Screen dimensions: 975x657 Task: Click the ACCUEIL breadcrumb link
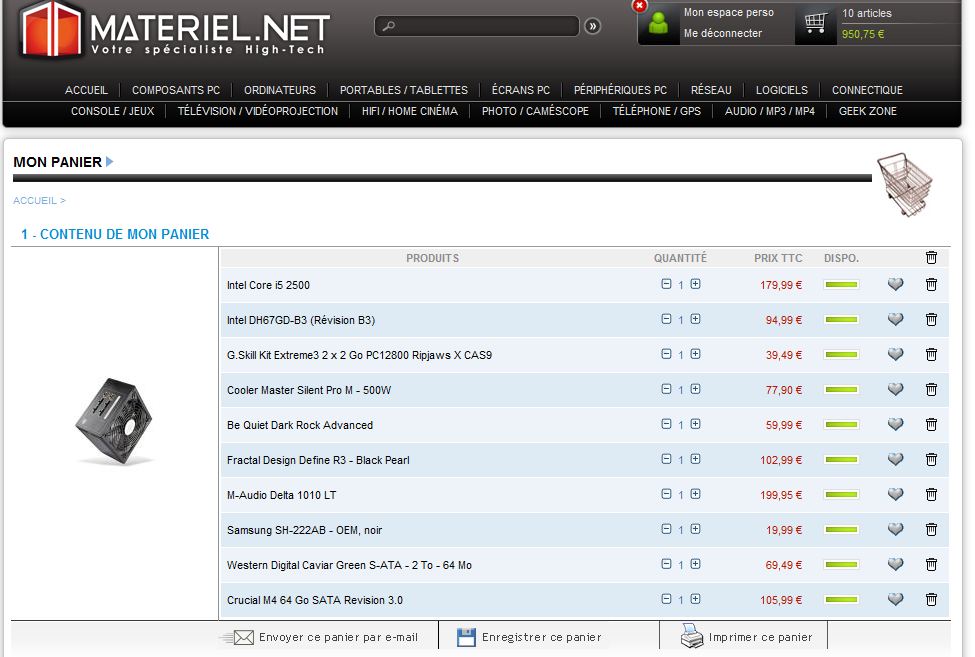(35, 201)
